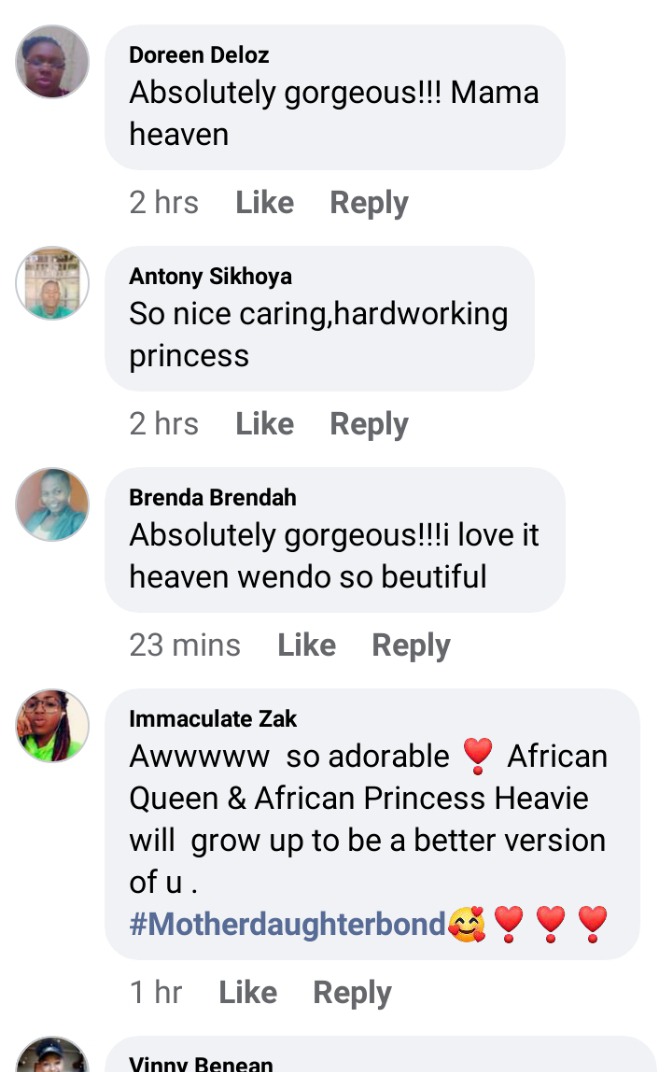This screenshot has height=1072, width=672.
Task: Visit Immaculate Zak's name link
Action: click(x=213, y=719)
